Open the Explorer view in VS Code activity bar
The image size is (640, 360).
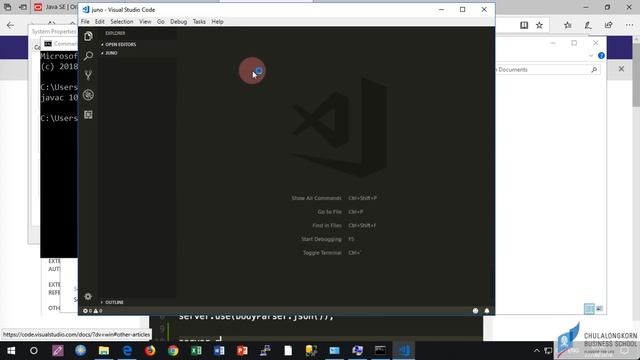pos(88,36)
